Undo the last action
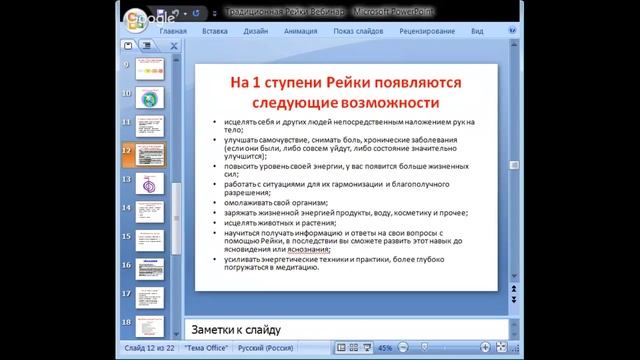Viewport: 640px width, 360px height. [x=176, y=13]
